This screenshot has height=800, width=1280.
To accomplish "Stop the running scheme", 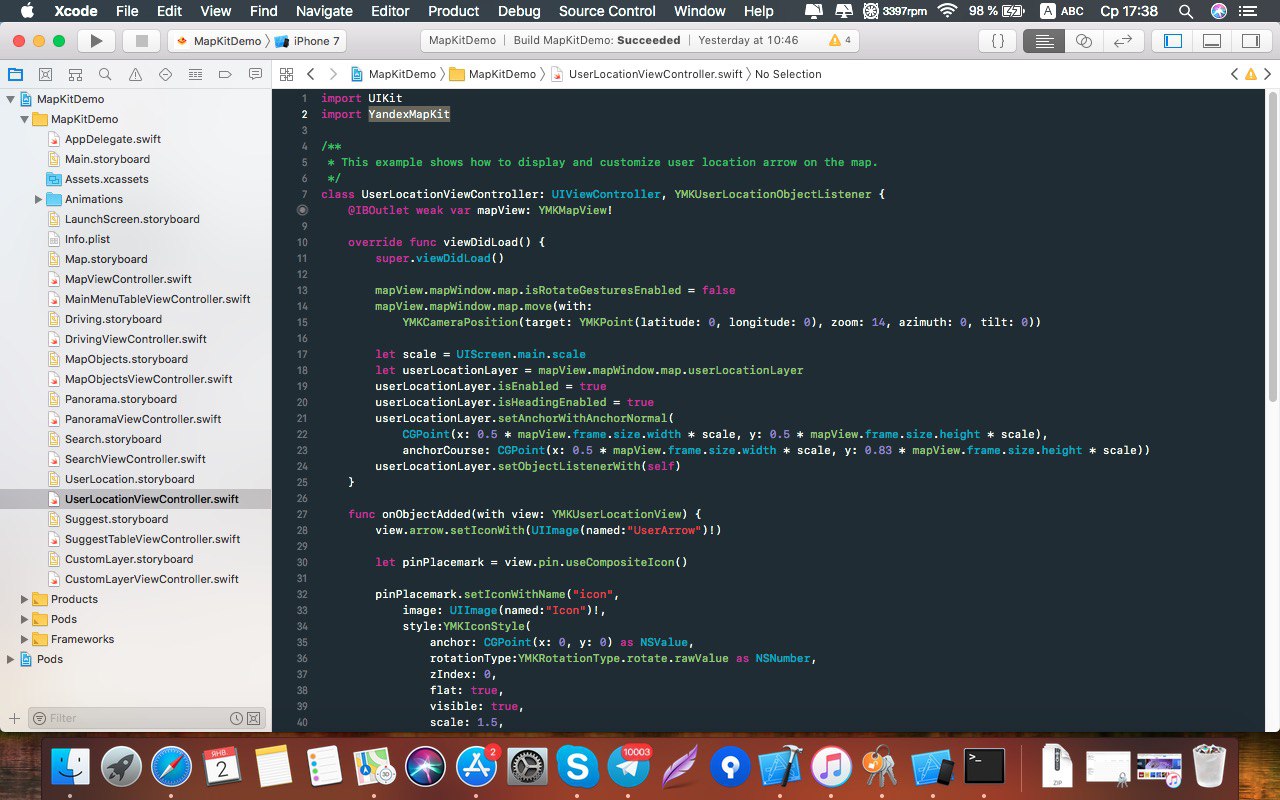I will click(x=141, y=41).
